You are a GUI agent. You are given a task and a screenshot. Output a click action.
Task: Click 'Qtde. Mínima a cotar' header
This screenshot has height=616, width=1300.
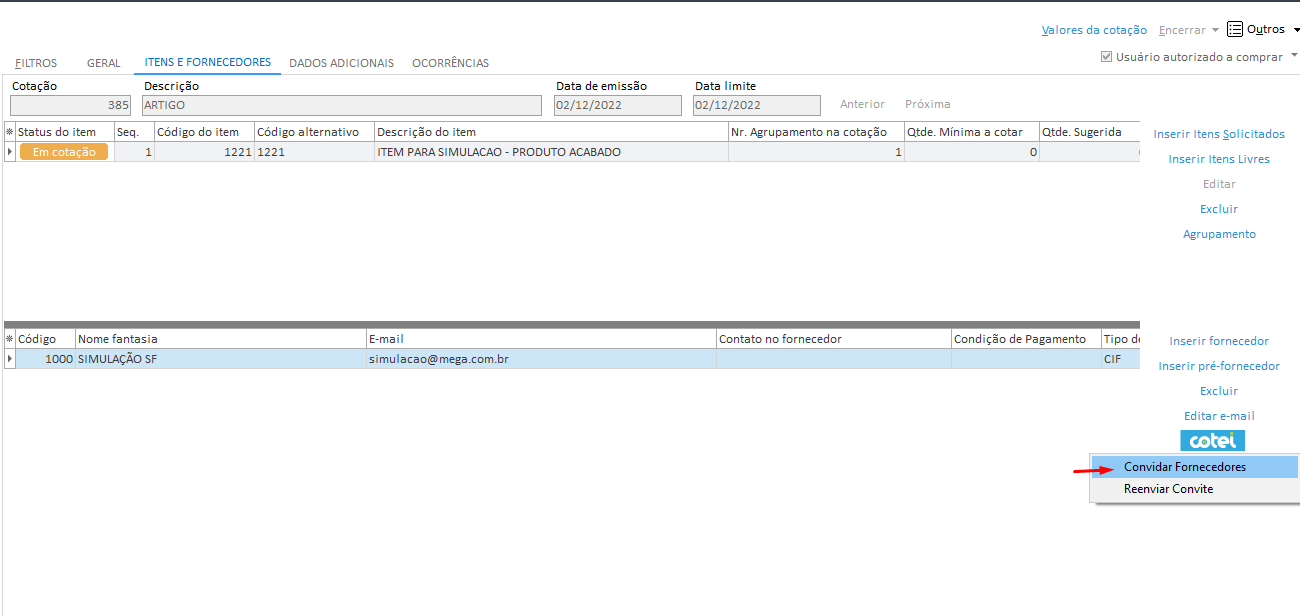[x=971, y=132]
